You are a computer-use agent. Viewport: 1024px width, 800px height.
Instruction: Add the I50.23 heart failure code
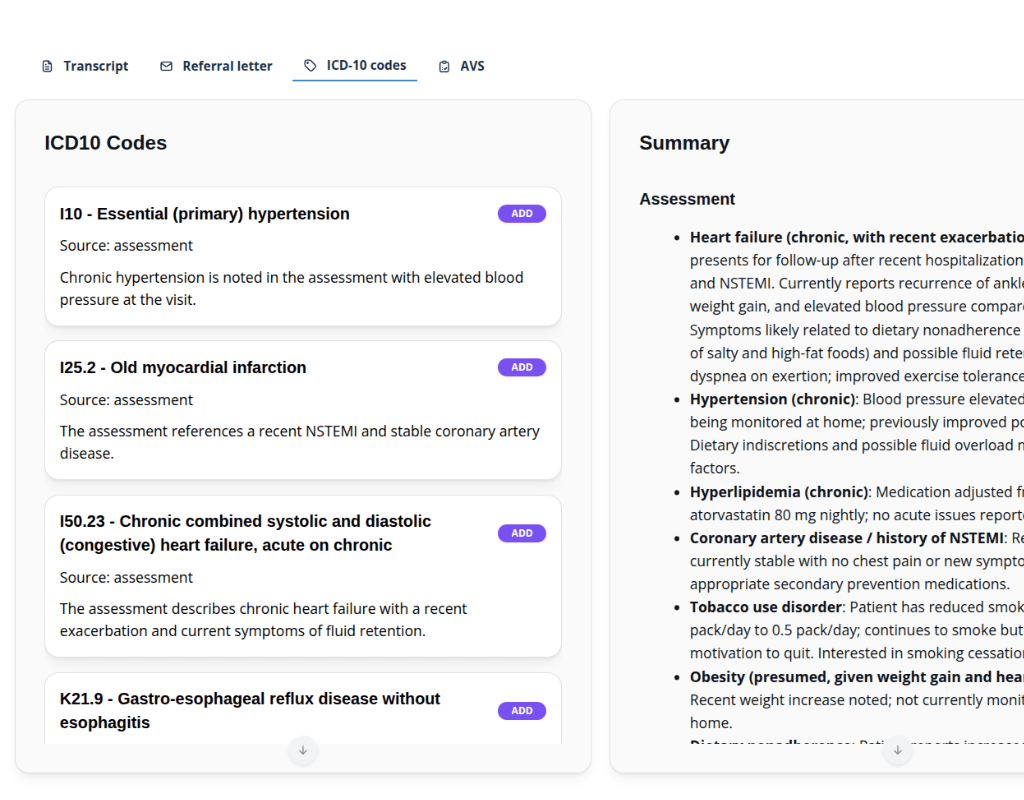(522, 533)
